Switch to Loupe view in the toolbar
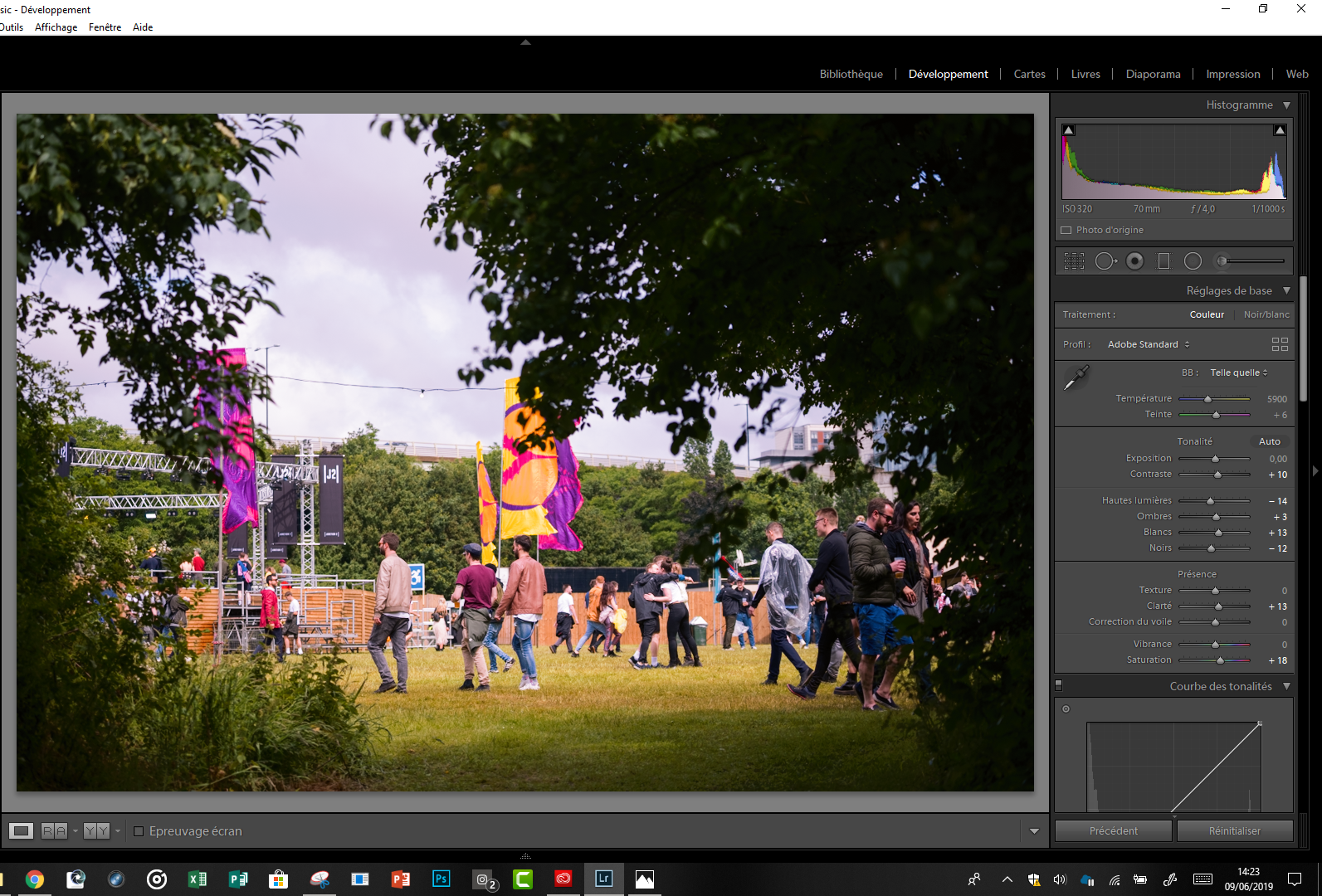This screenshot has width=1322, height=896. coord(22,830)
